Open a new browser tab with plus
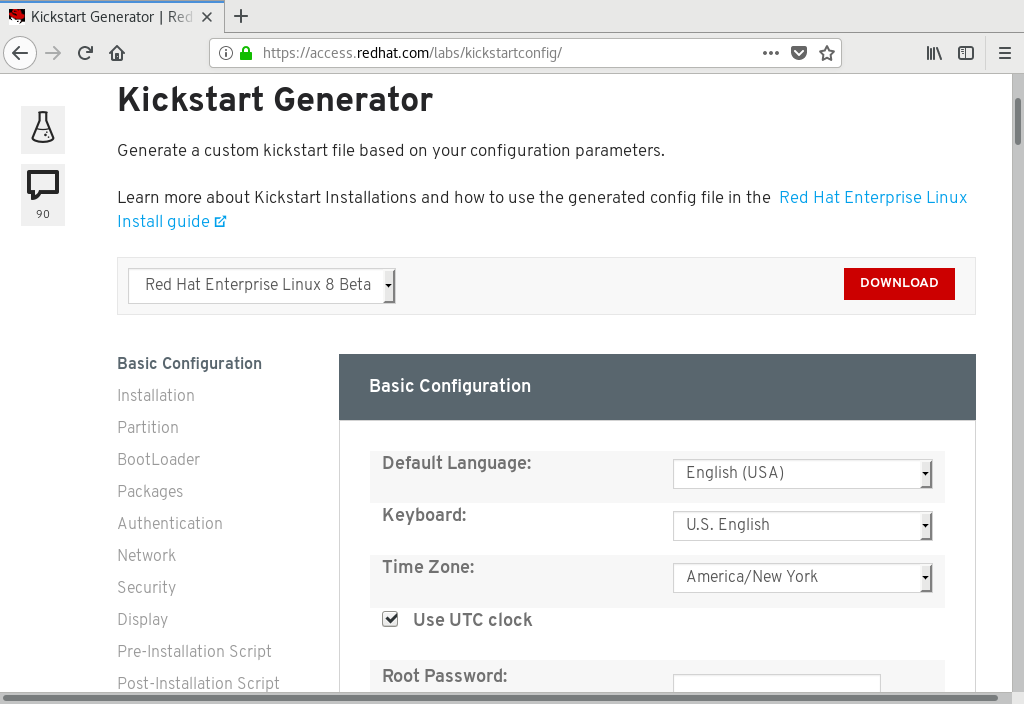The image size is (1024, 704). (x=241, y=16)
